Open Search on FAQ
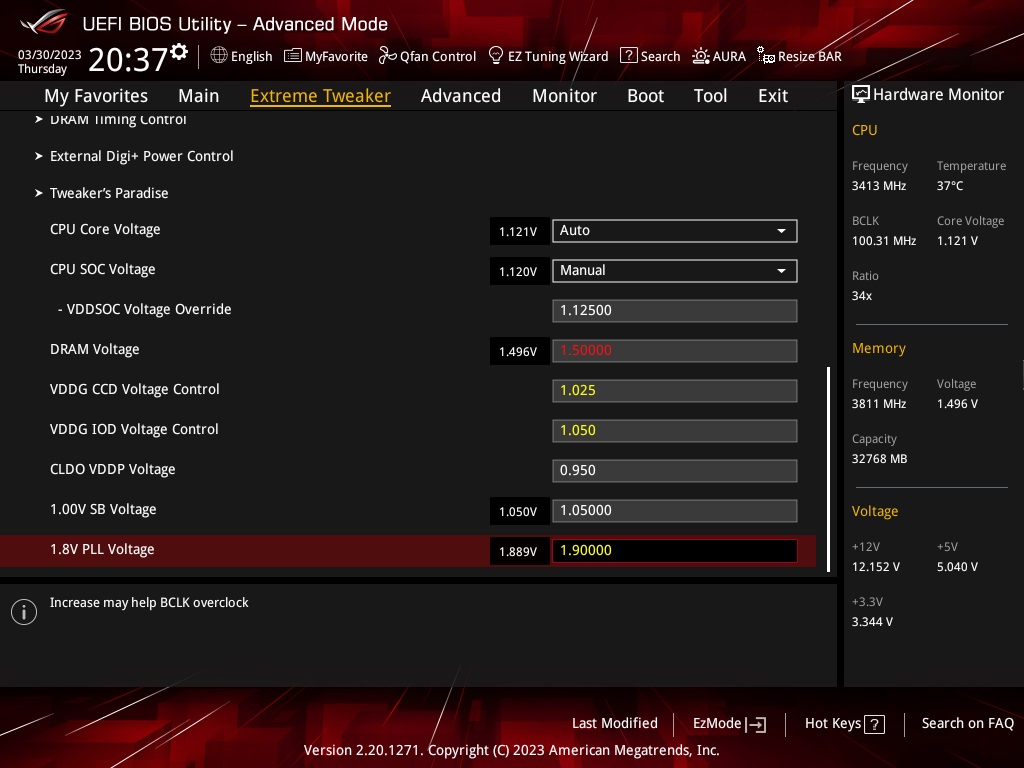The height and width of the screenshot is (768, 1024). point(967,723)
